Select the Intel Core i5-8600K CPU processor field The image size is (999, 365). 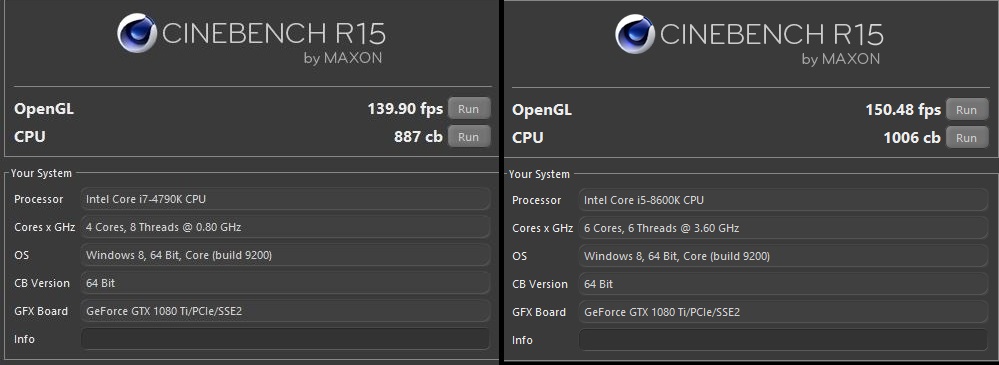coord(784,199)
